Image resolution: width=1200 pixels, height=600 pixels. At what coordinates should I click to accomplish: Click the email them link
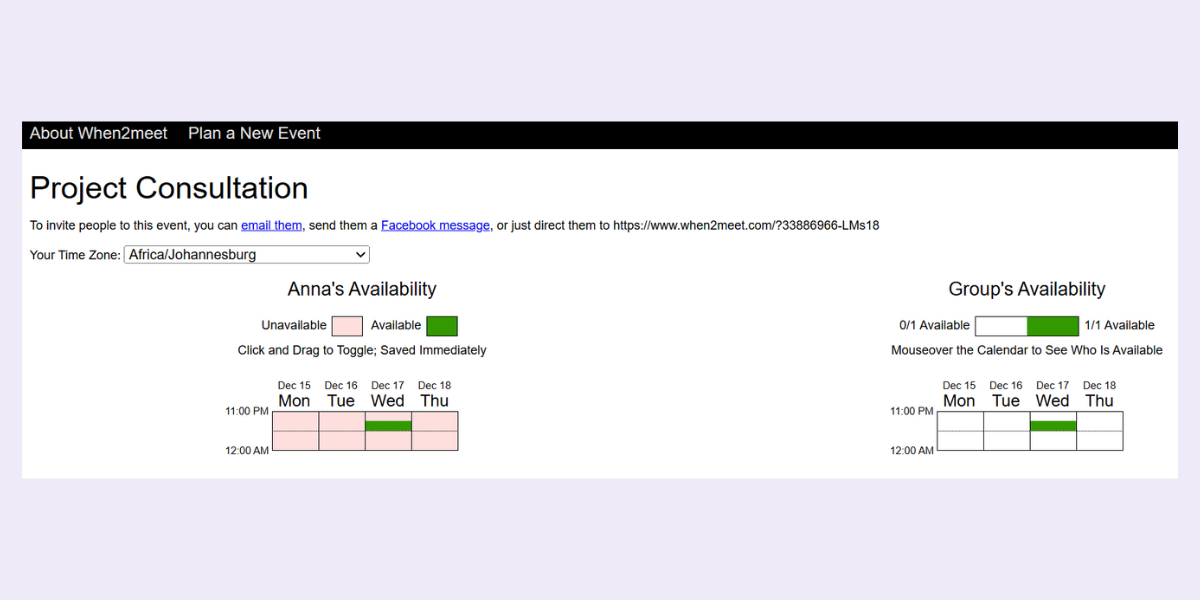point(271,225)
